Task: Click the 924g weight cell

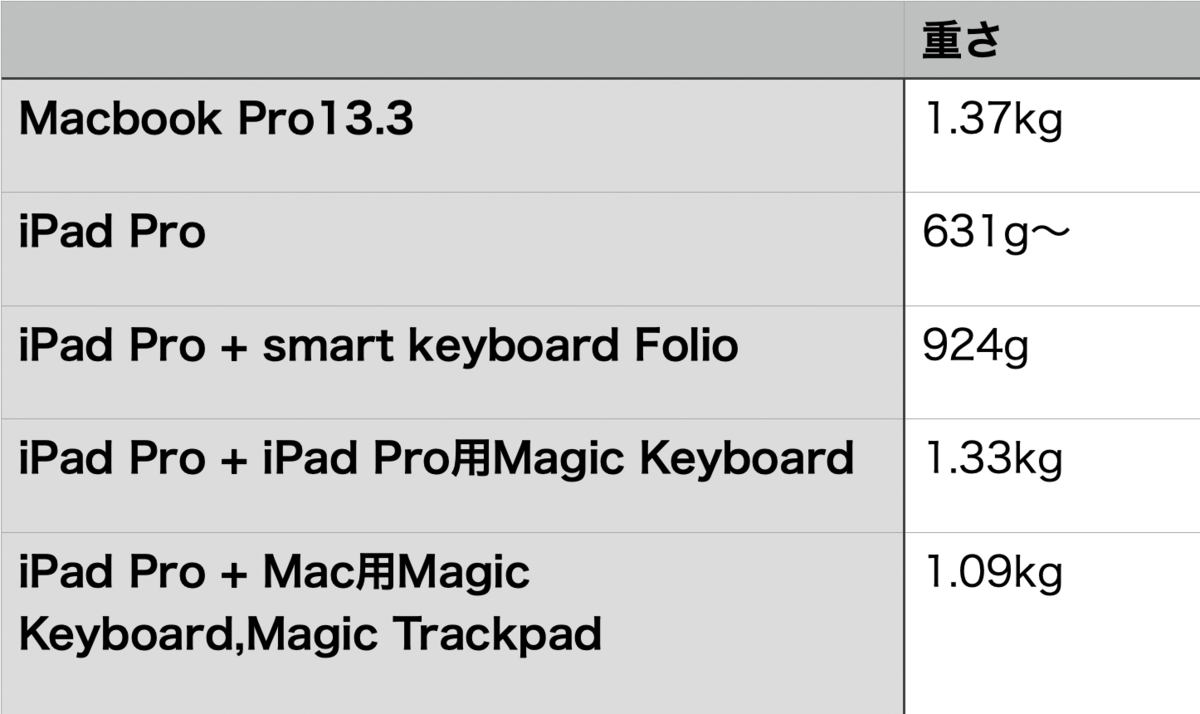Action: coord(1052,362)
